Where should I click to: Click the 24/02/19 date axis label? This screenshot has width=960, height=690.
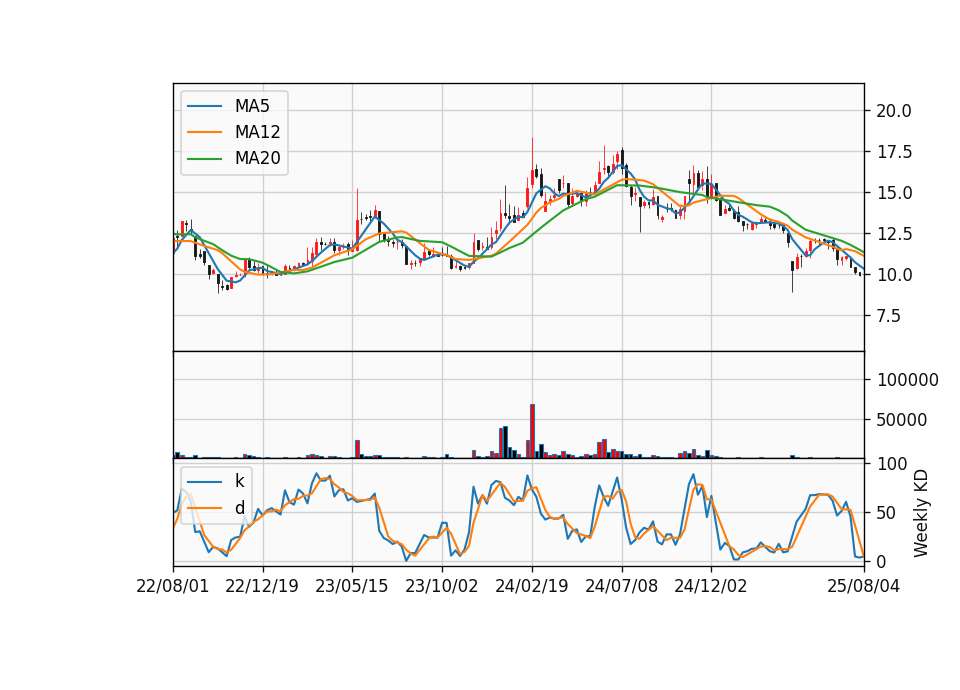click(x=531, y=586)
